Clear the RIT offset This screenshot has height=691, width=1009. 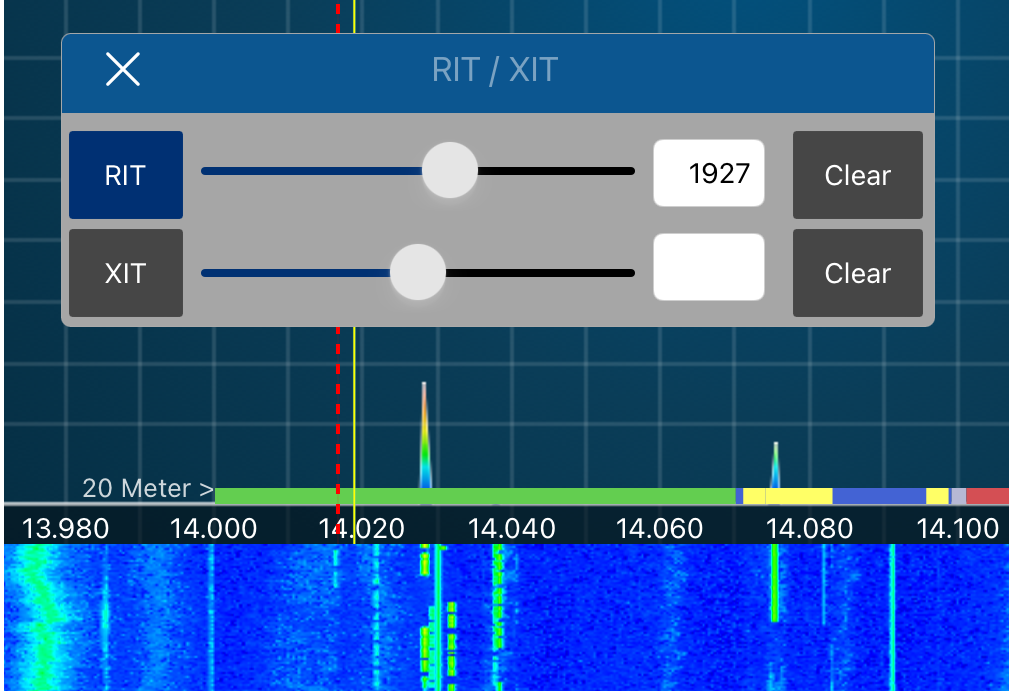click(858, 175)
